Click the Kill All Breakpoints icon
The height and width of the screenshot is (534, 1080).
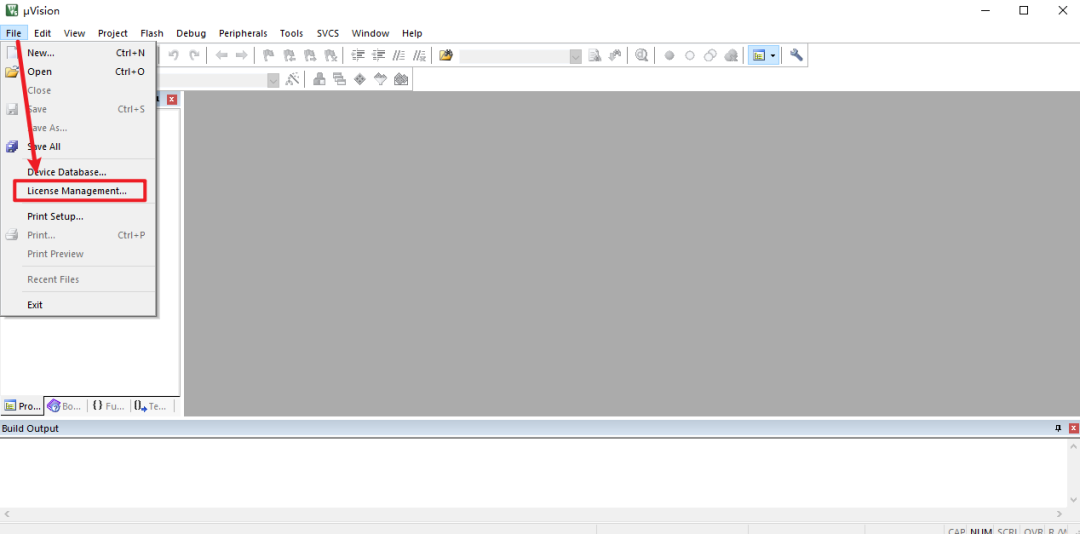(x=731, y=55)
